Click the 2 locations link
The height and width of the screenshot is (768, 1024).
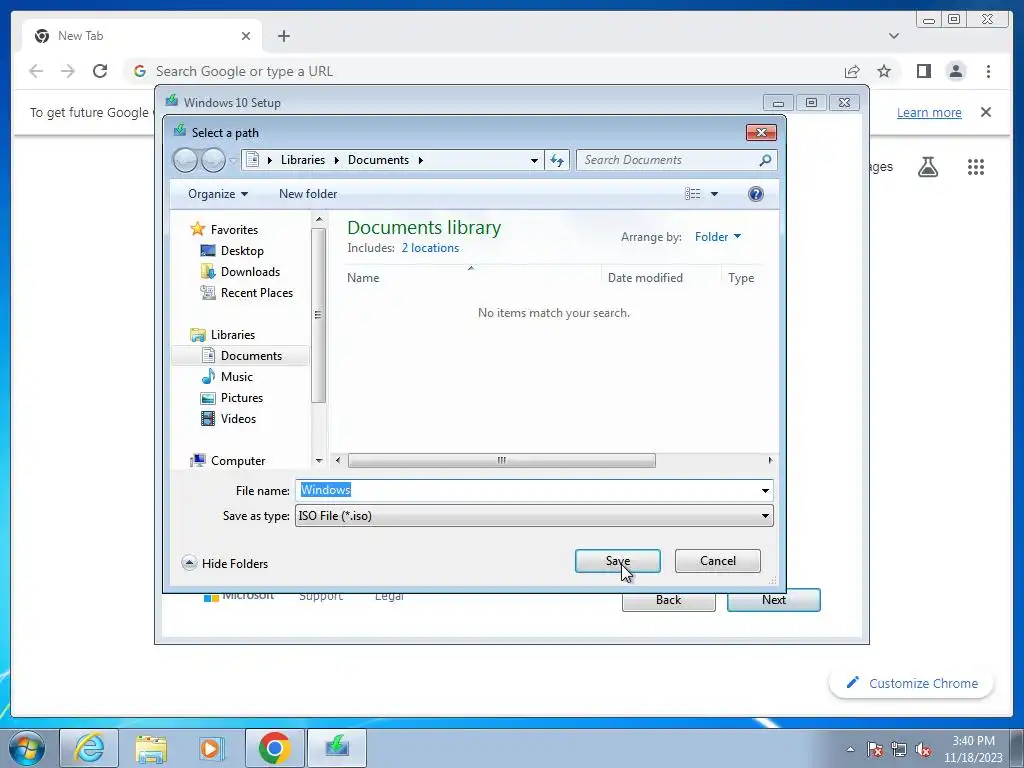click(x=430, y=248)
